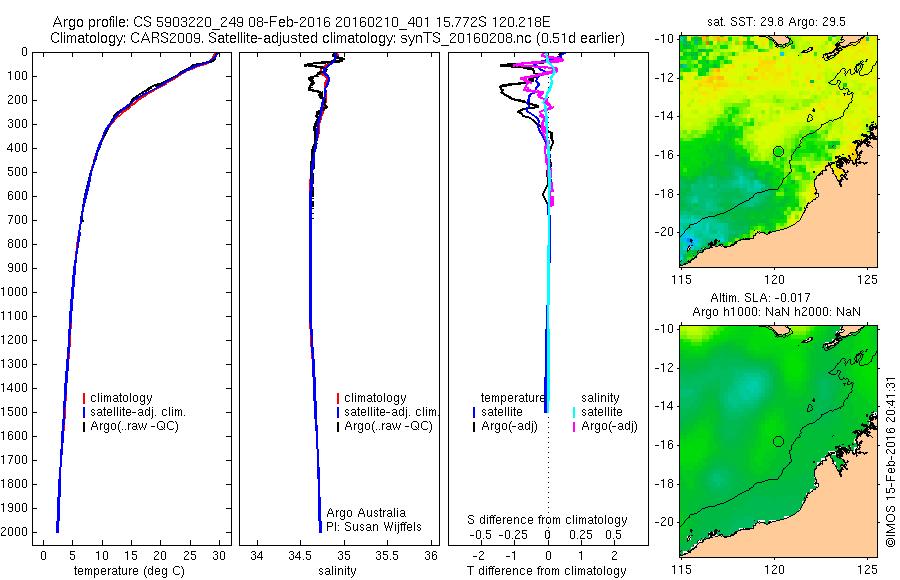Click blue satellite-adj. clim. marker in salinity legend
The image size is (900, 580).
[338, 412]
